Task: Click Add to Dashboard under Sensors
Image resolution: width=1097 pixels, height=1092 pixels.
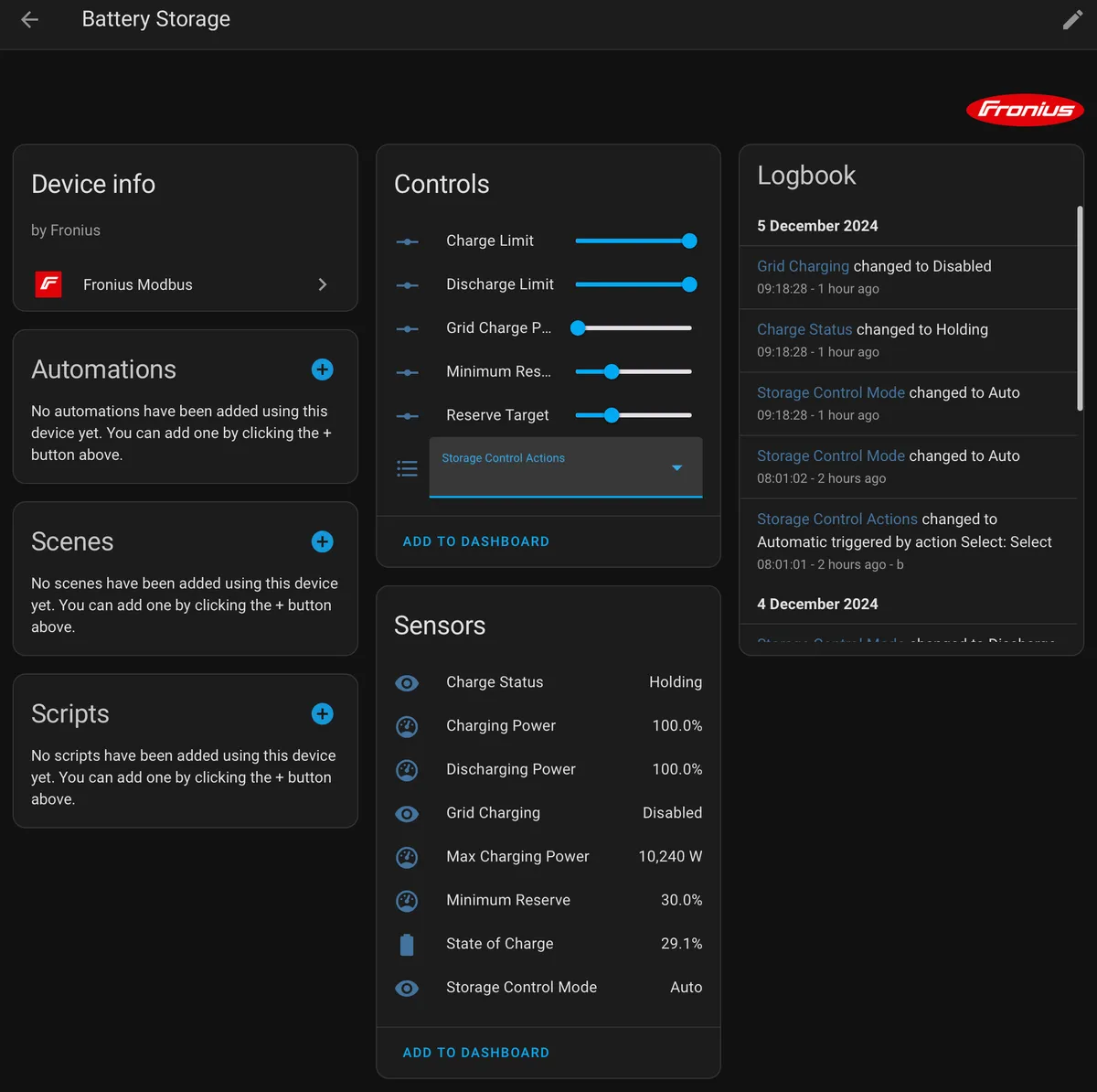Action: pos(476,1053)
